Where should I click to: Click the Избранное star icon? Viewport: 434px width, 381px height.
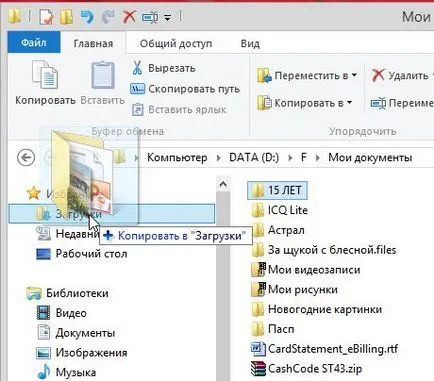(x=34, y=193)
